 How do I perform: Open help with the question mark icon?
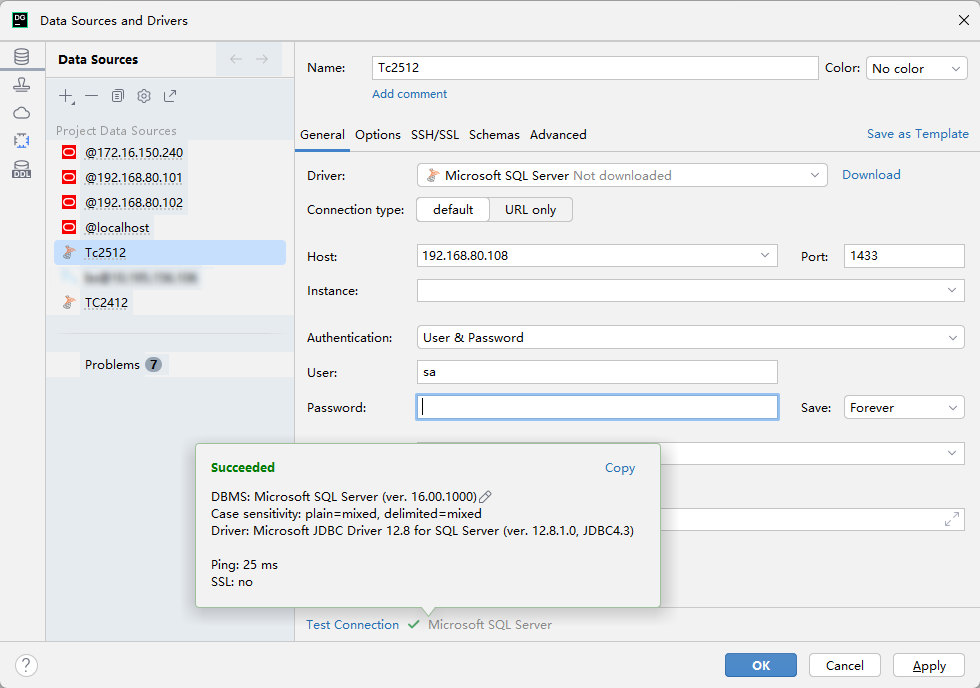(x=26, y=666)
